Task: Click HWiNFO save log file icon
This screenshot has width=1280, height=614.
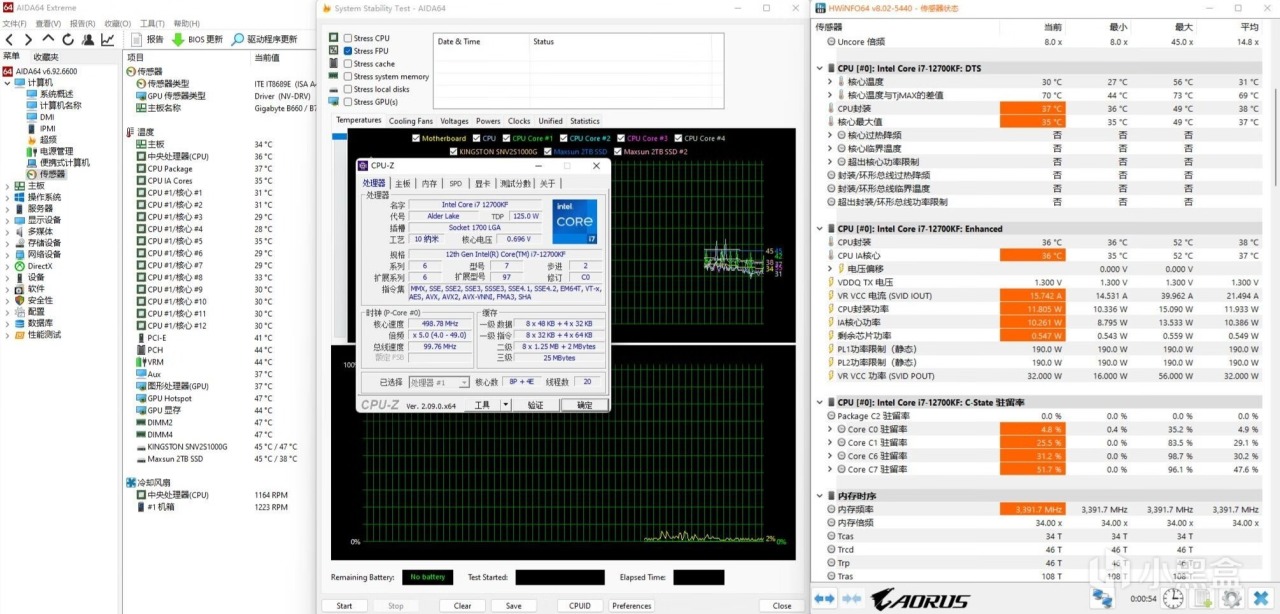Action: 1204,598
